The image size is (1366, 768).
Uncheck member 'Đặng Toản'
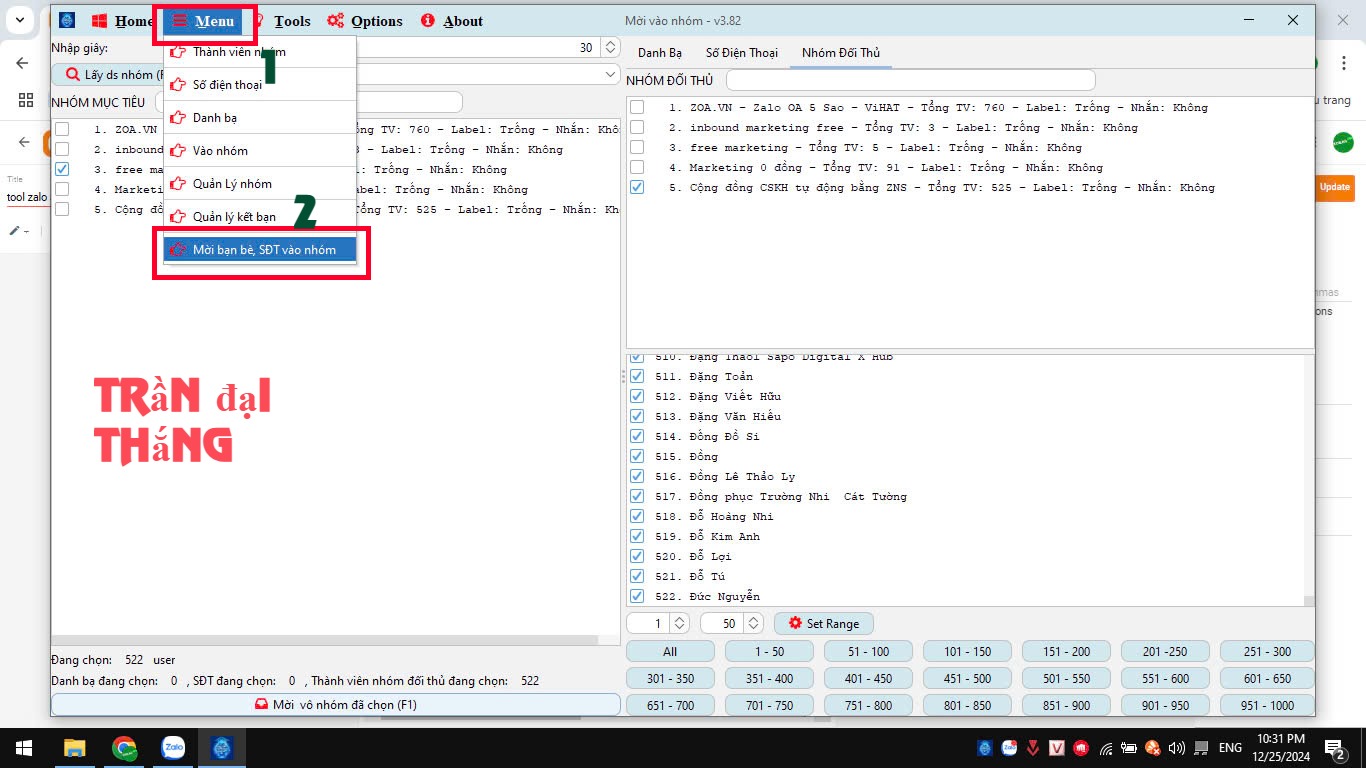637,376
